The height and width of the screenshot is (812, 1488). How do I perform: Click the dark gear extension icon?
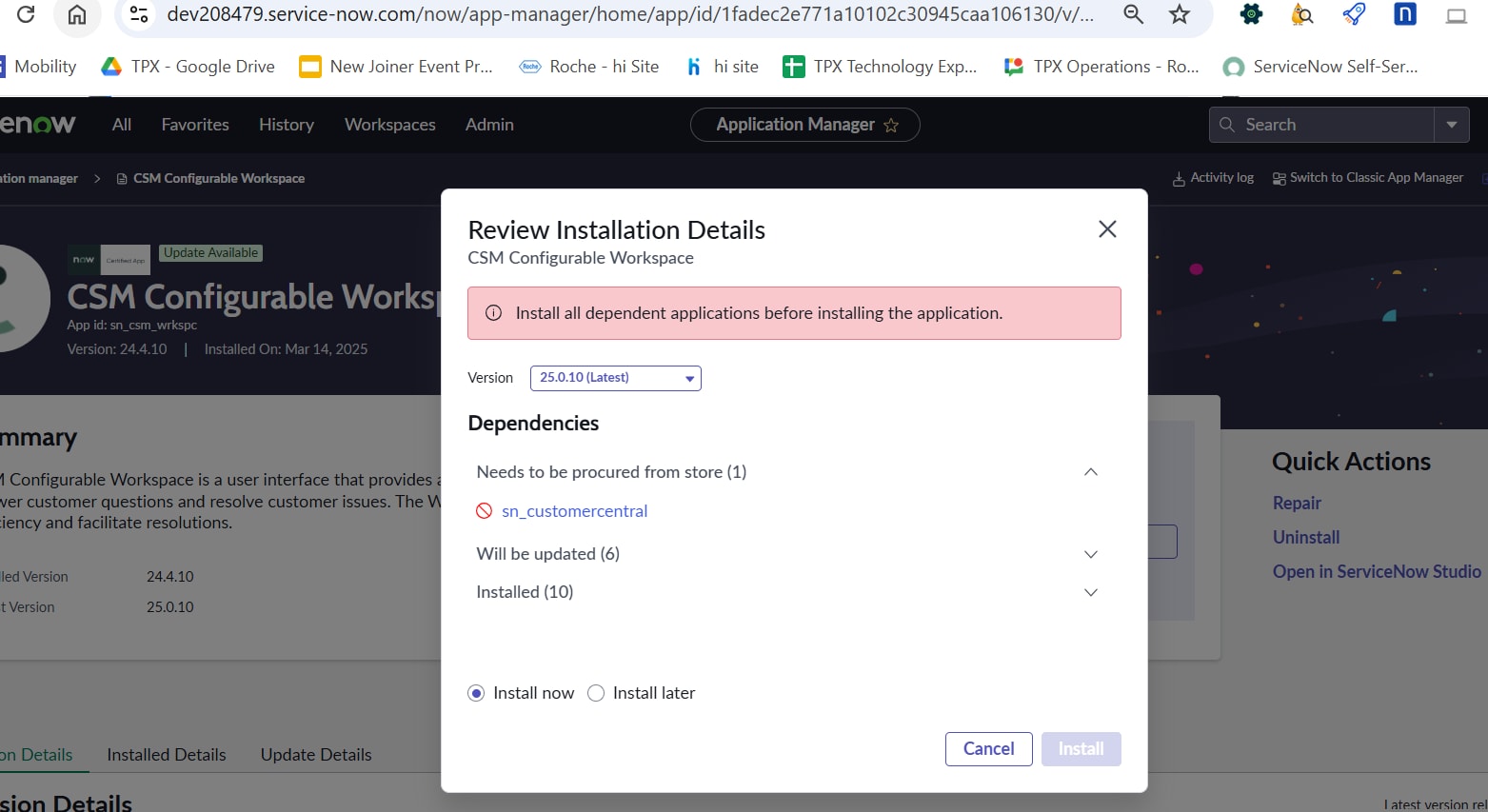click(x=1250, y=14)
